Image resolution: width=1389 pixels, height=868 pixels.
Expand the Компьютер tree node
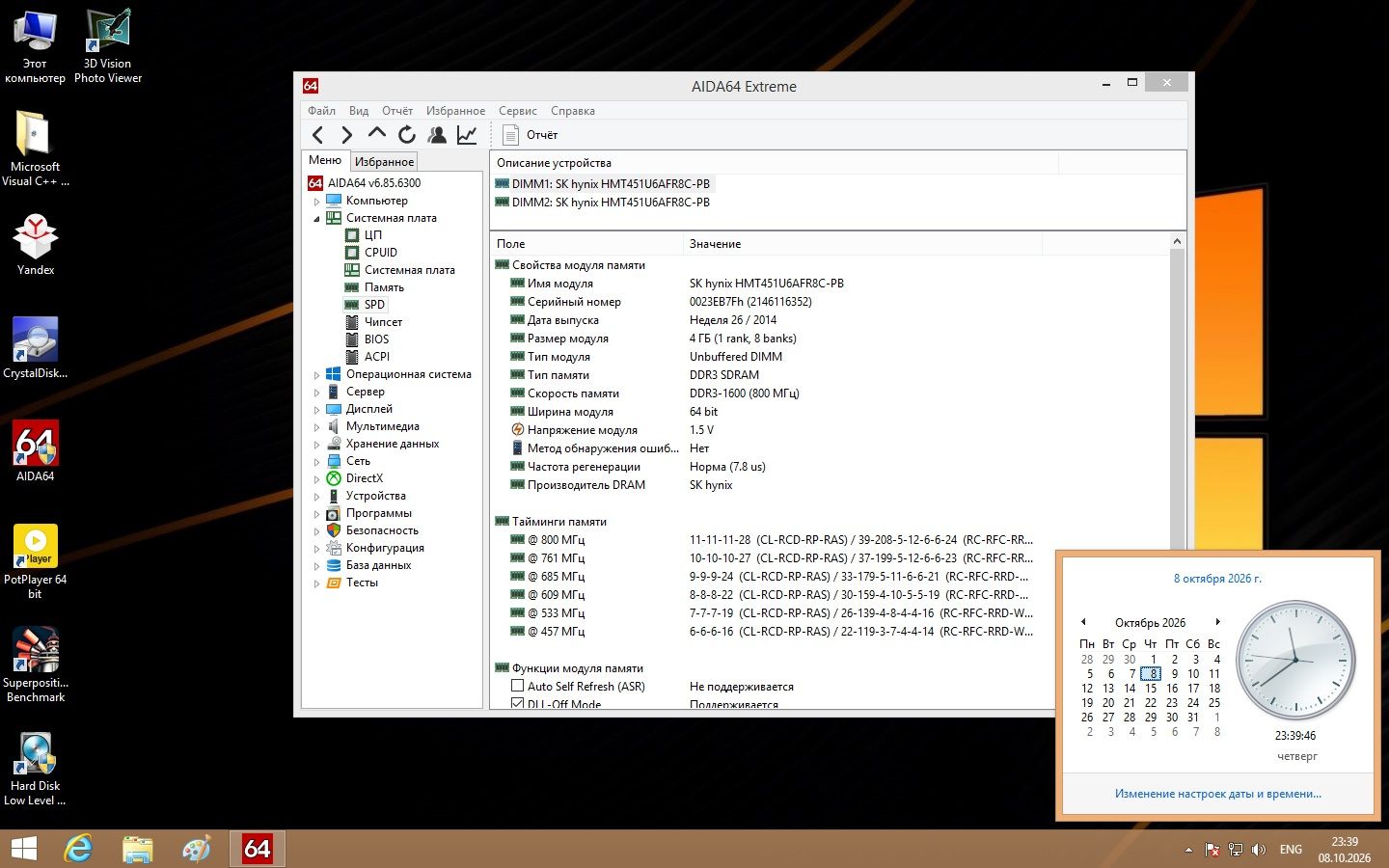point(316,202)
